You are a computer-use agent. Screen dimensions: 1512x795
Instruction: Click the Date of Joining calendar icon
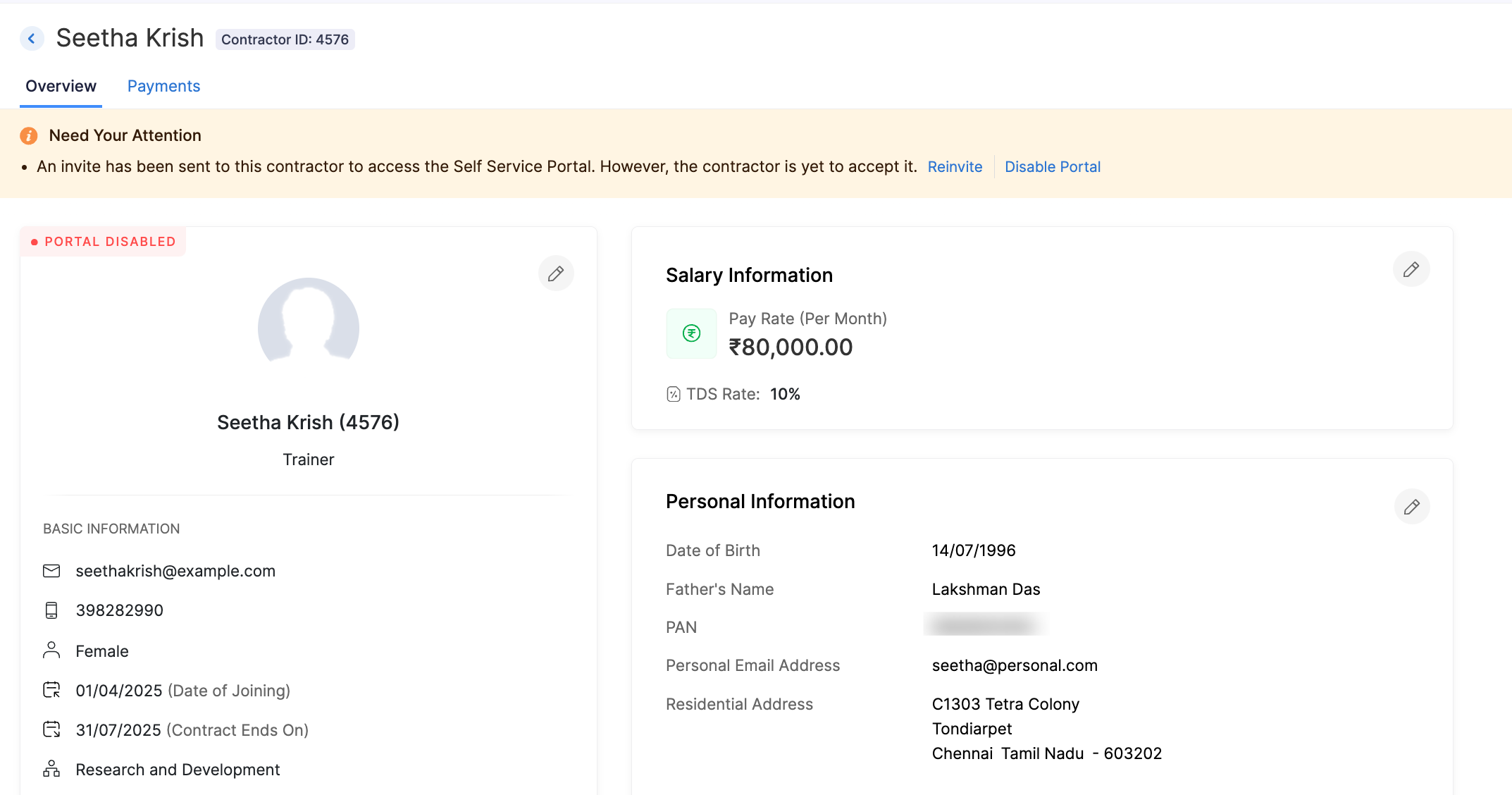[x=51, y=690]
